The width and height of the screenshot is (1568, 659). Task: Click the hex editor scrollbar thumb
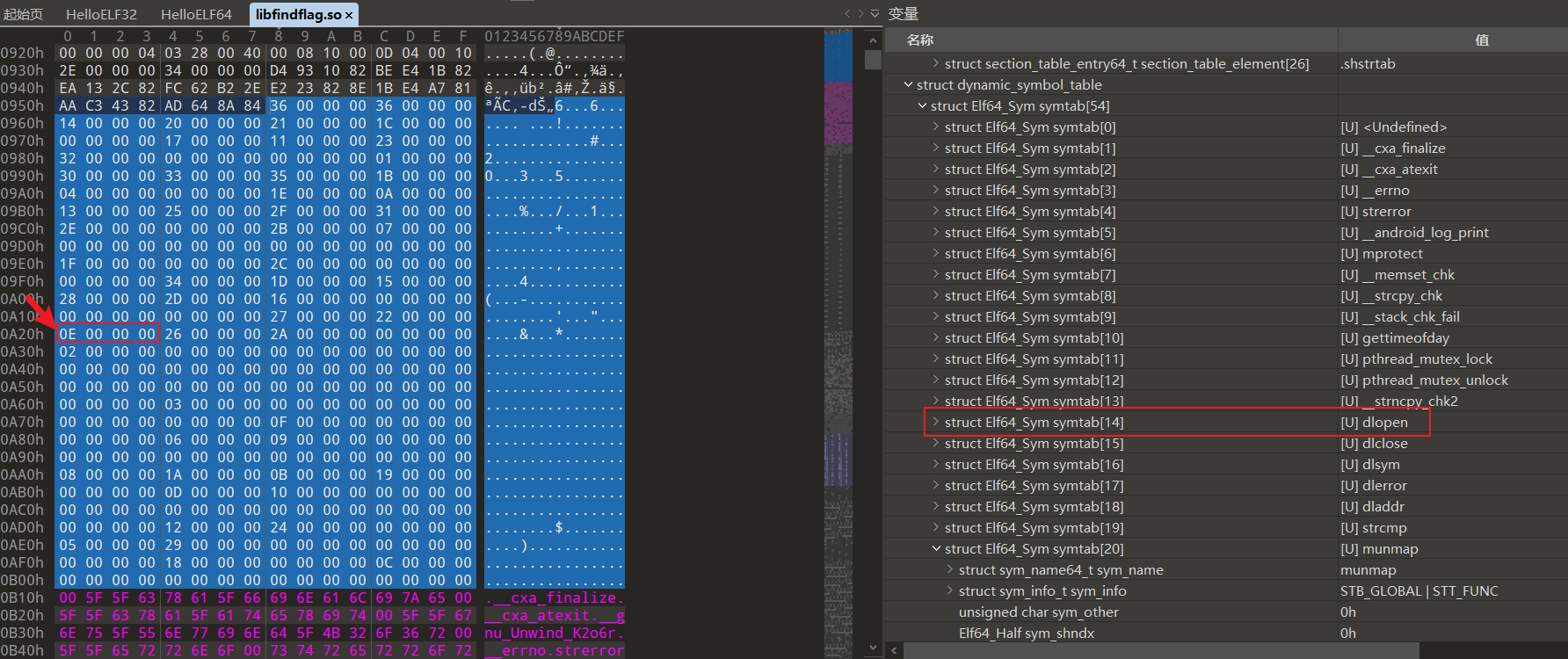[873, 60]
